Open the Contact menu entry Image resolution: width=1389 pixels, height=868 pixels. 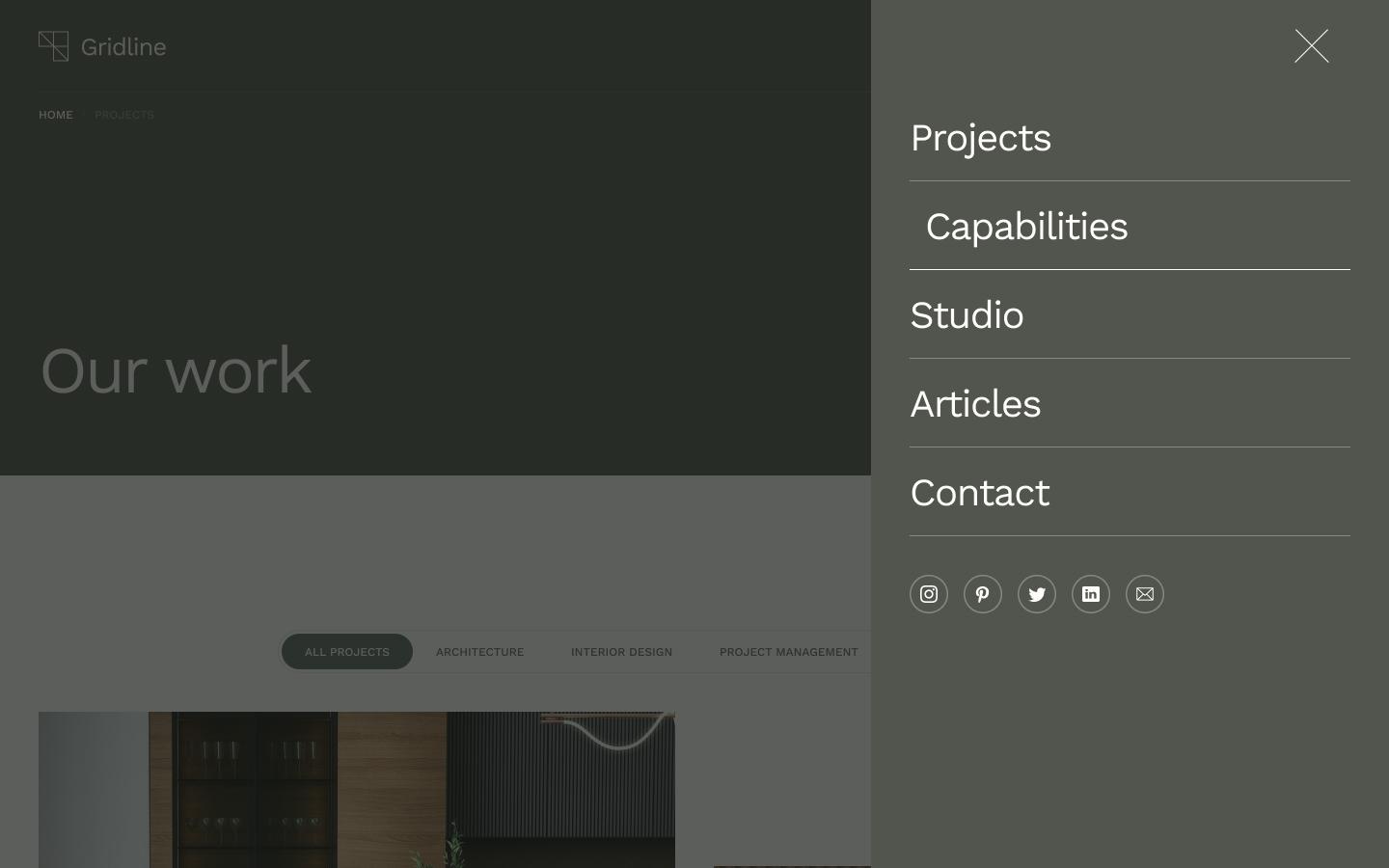point(980,493)
